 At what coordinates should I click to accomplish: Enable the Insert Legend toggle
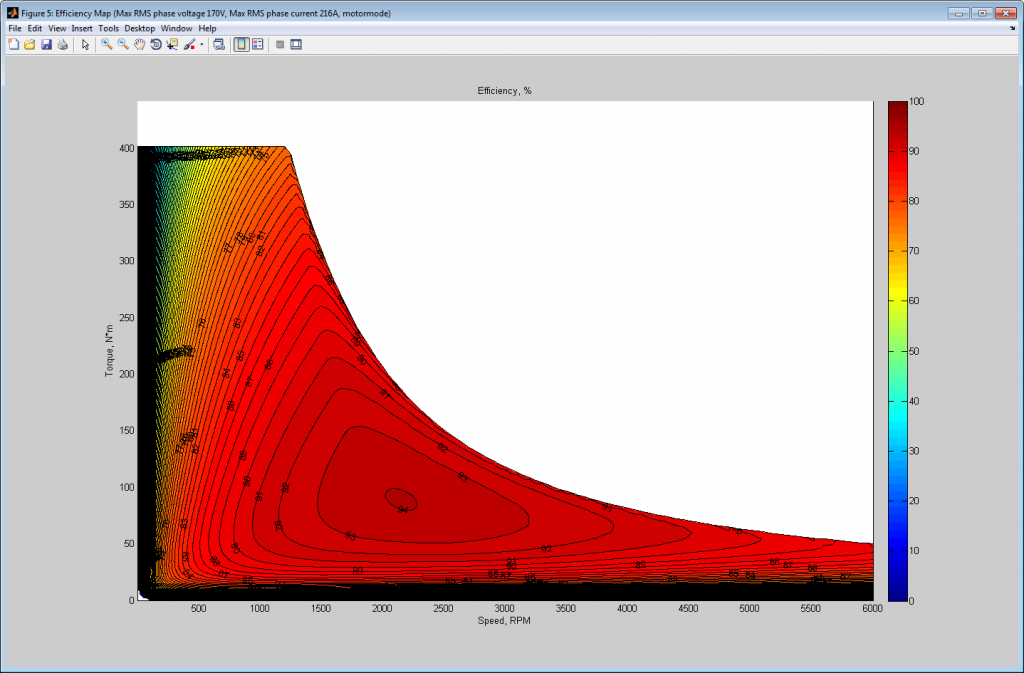pos(257,44)
